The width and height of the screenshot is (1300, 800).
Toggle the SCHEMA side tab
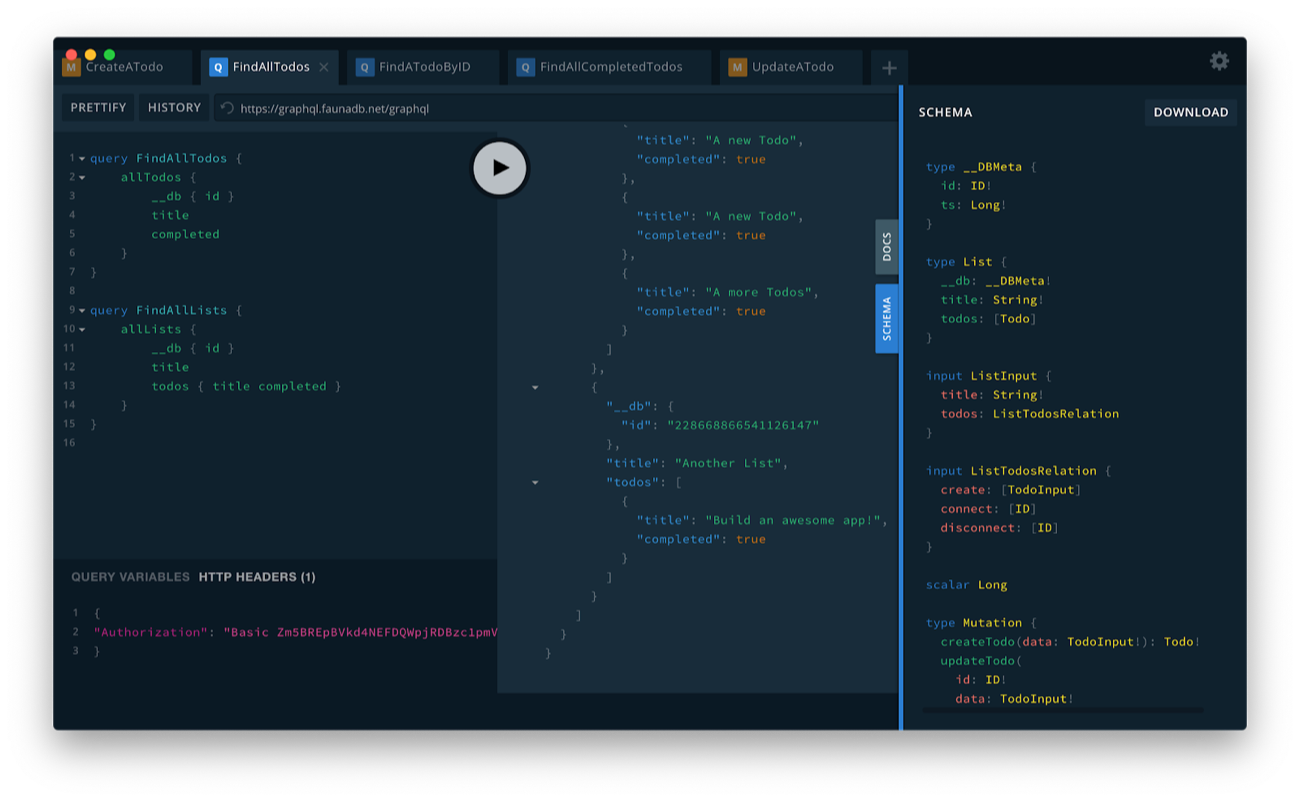(886, 318)
